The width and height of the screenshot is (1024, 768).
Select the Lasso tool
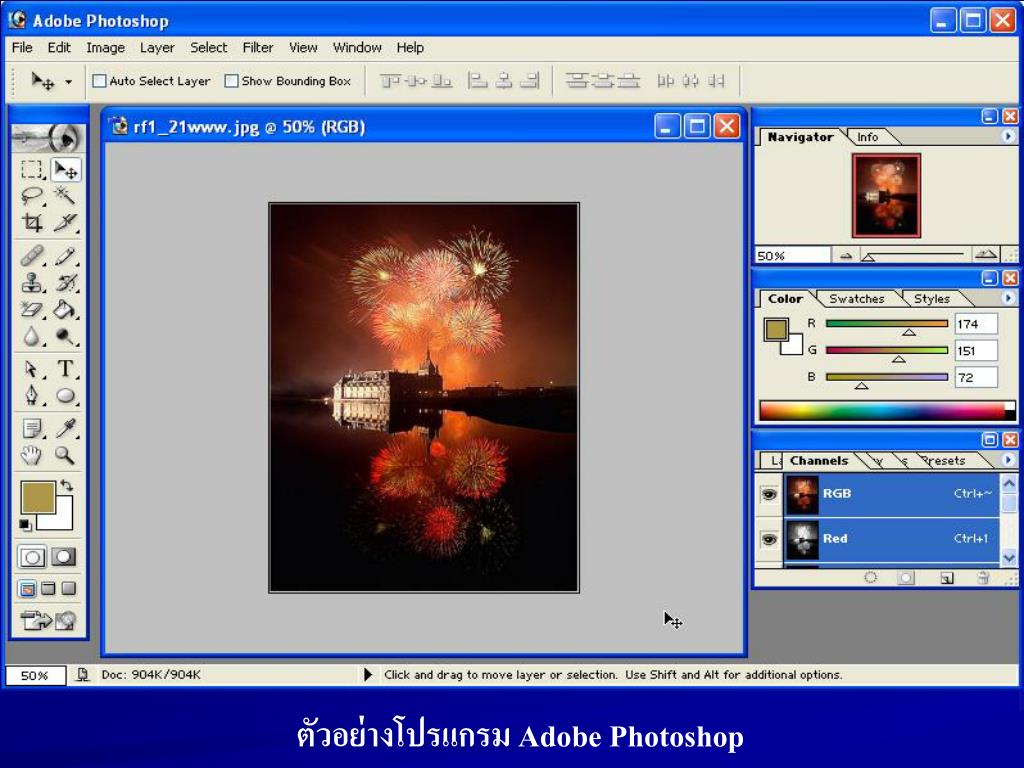tap(31, 195)
